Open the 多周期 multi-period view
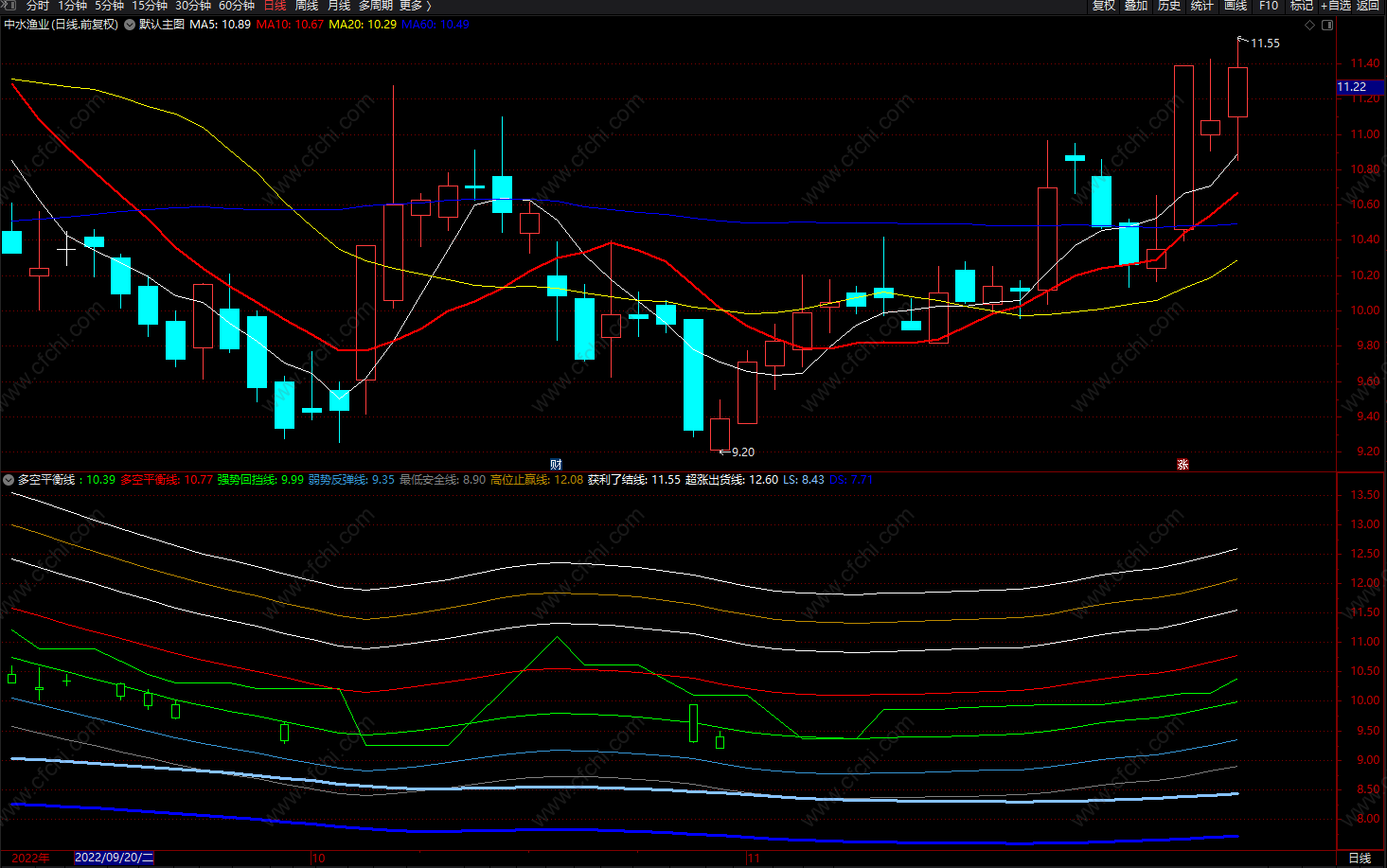 click(x=375, y=6)
